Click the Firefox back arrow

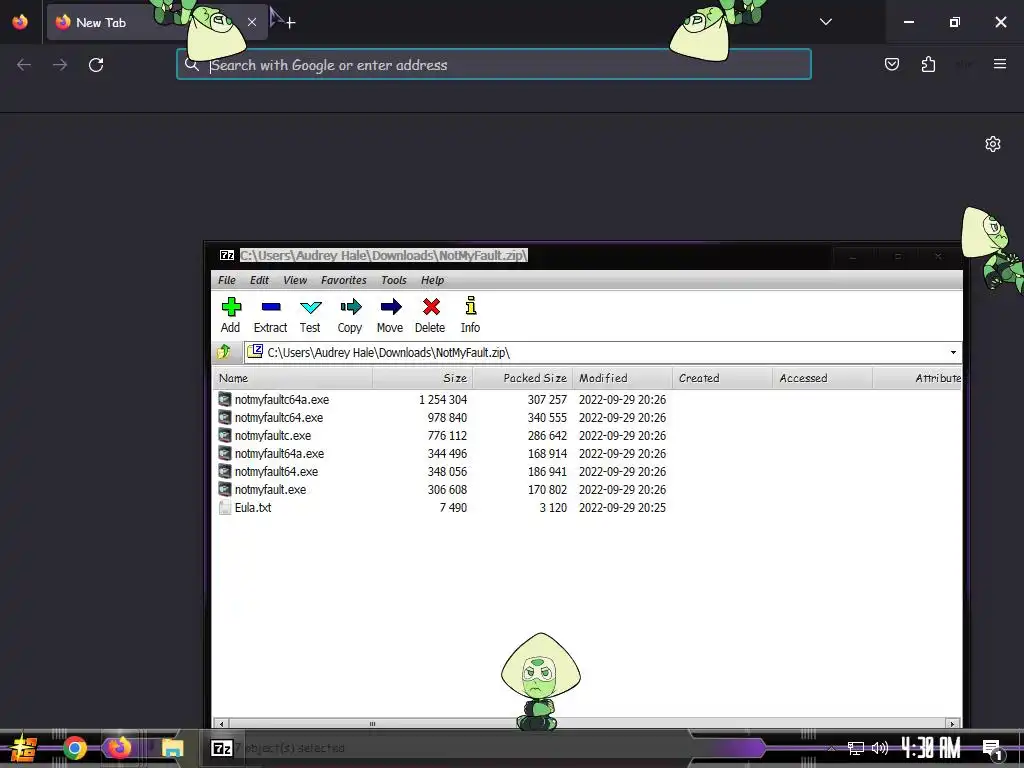[x=24, y=65]
